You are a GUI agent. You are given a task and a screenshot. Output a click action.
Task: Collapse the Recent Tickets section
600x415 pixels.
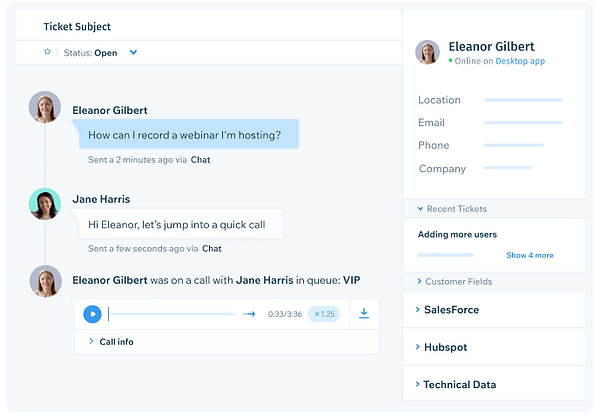click(x=452, y=209)
